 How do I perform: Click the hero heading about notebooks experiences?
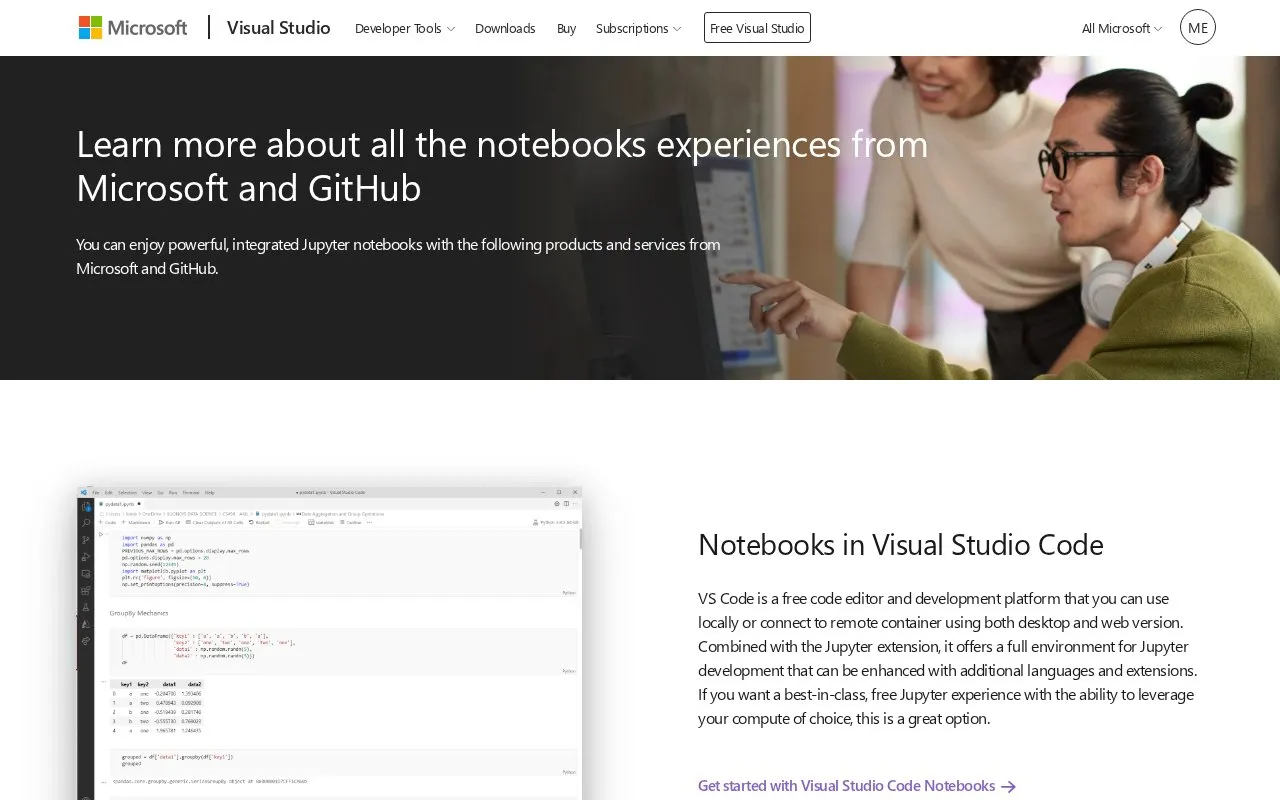tap(502, 166)
